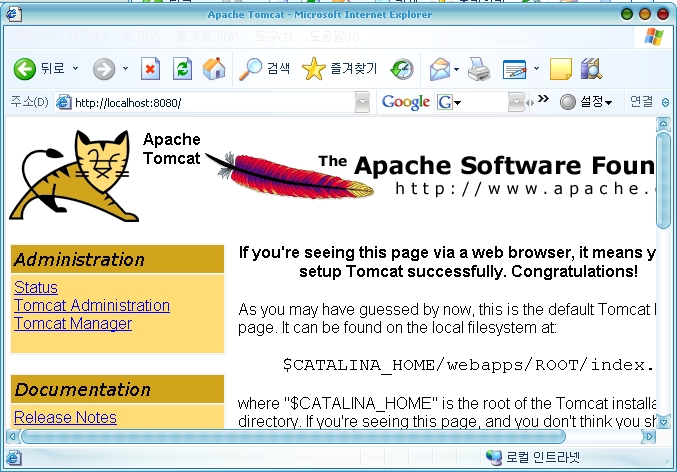Open Search (검색) magnifier button

[x=264, y=69]
